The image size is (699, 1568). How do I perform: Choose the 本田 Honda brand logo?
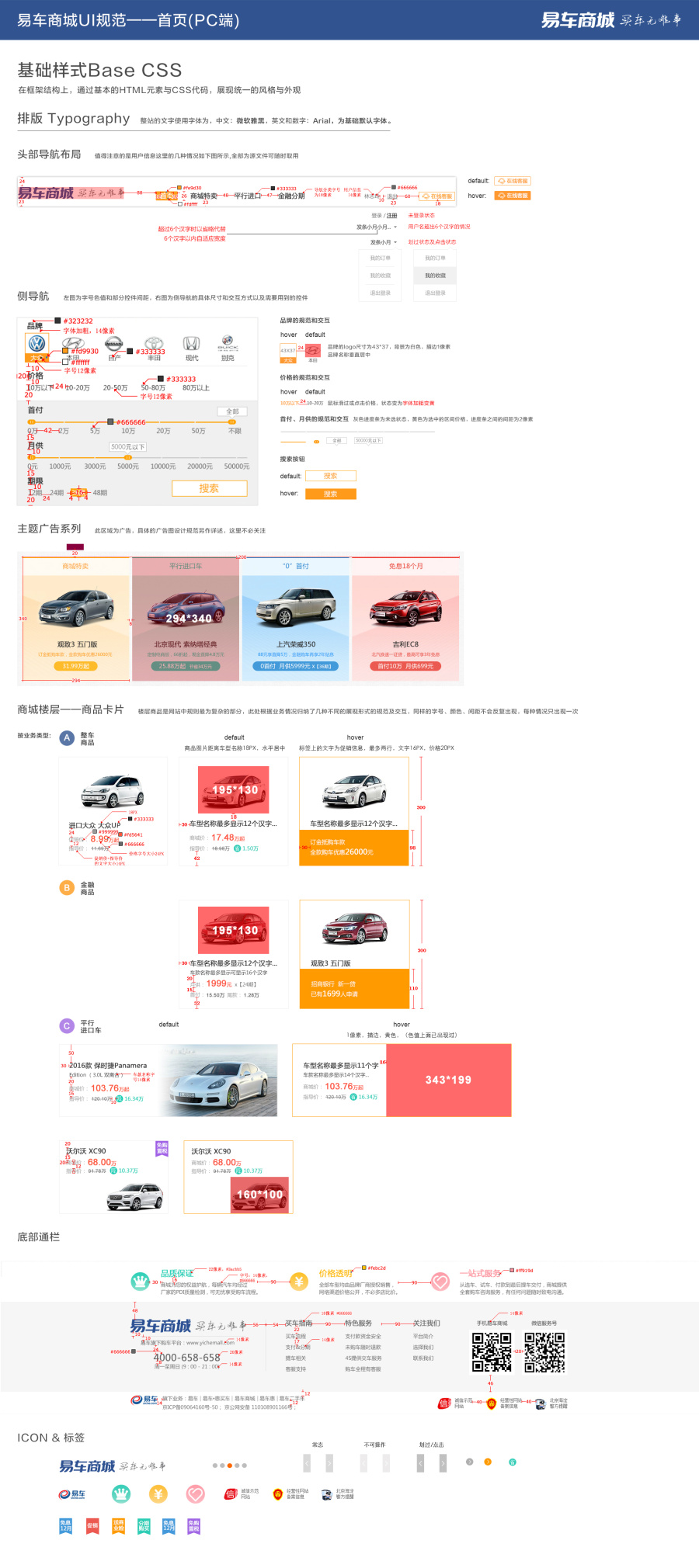pos(73,343)
